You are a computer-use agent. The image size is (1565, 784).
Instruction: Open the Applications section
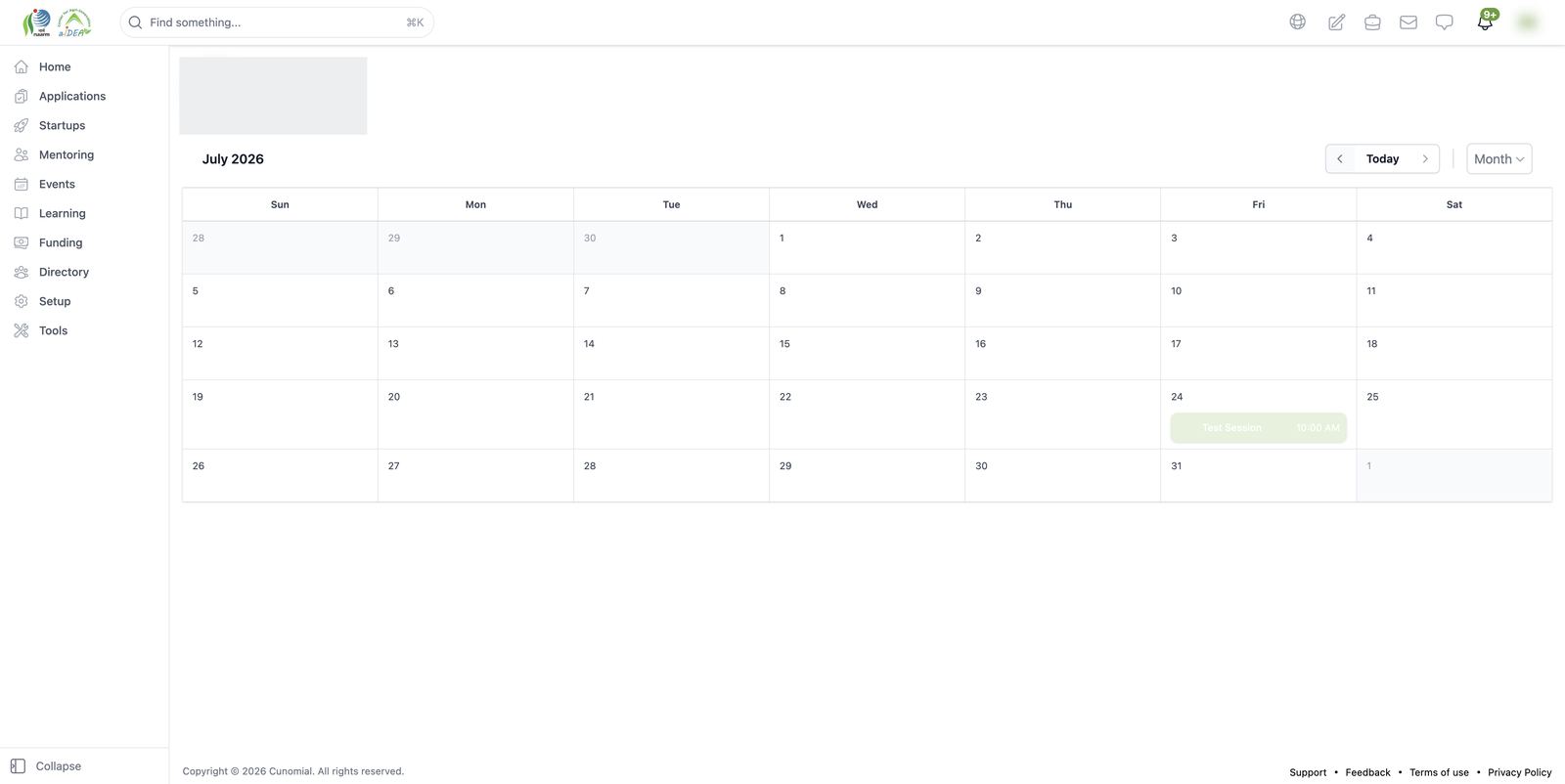coord(71,96)
